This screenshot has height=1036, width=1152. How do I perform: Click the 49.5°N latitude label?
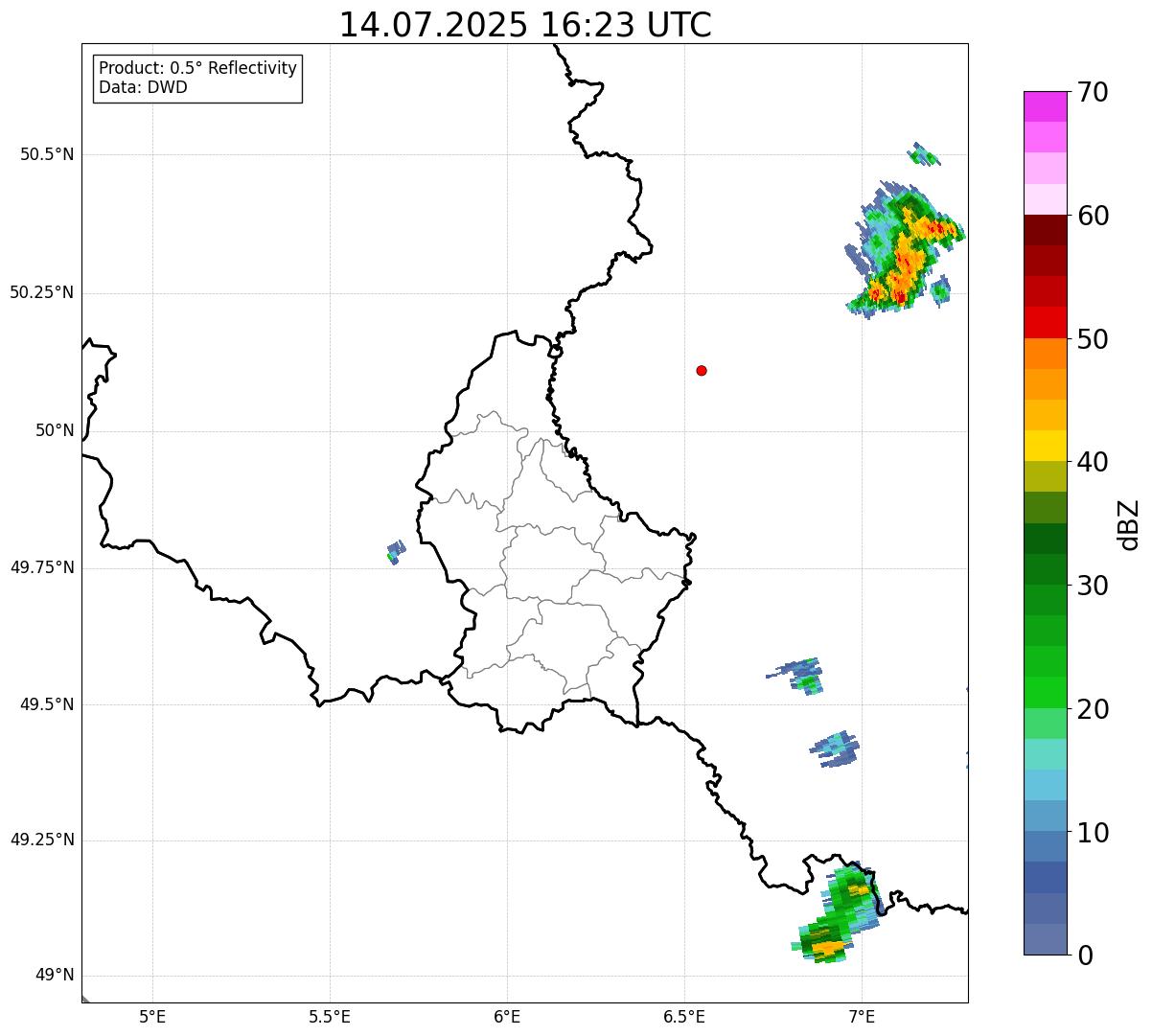click(x=47, y=704)
